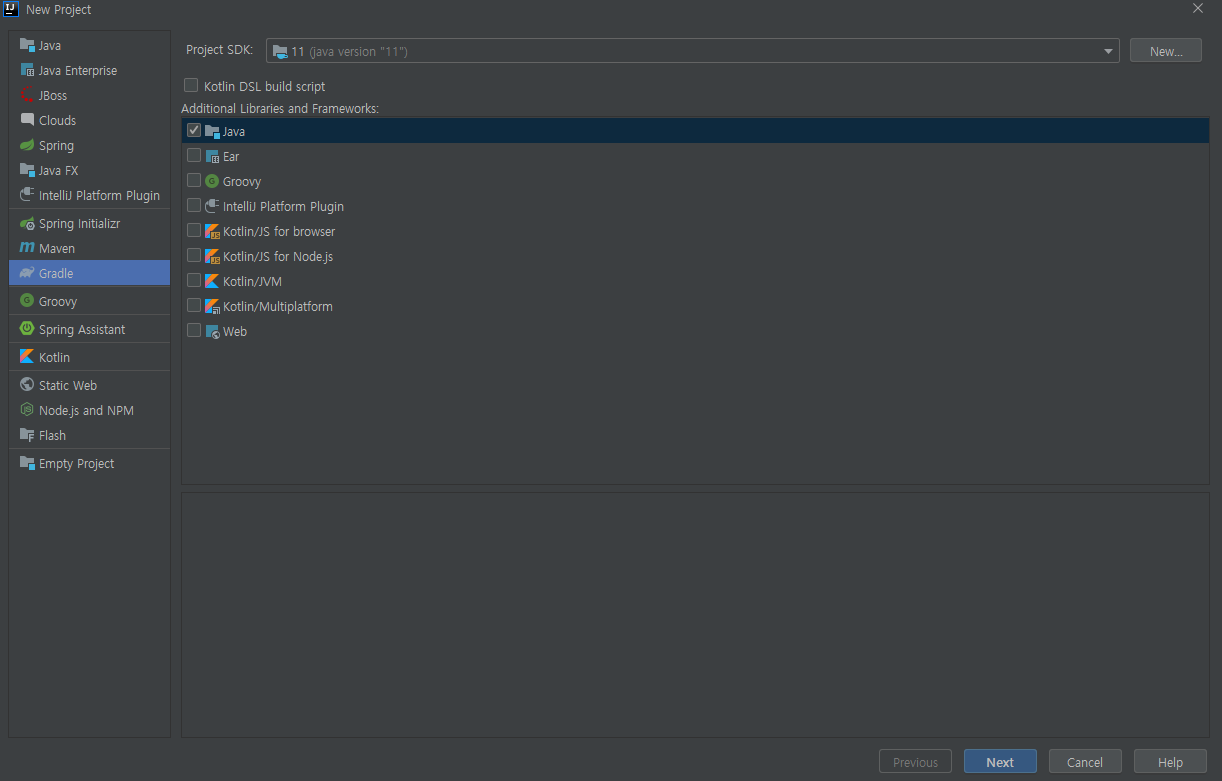Select Static Web project type
The image size is (1222, 781).
pyautogui.click(x=89, y=385)
